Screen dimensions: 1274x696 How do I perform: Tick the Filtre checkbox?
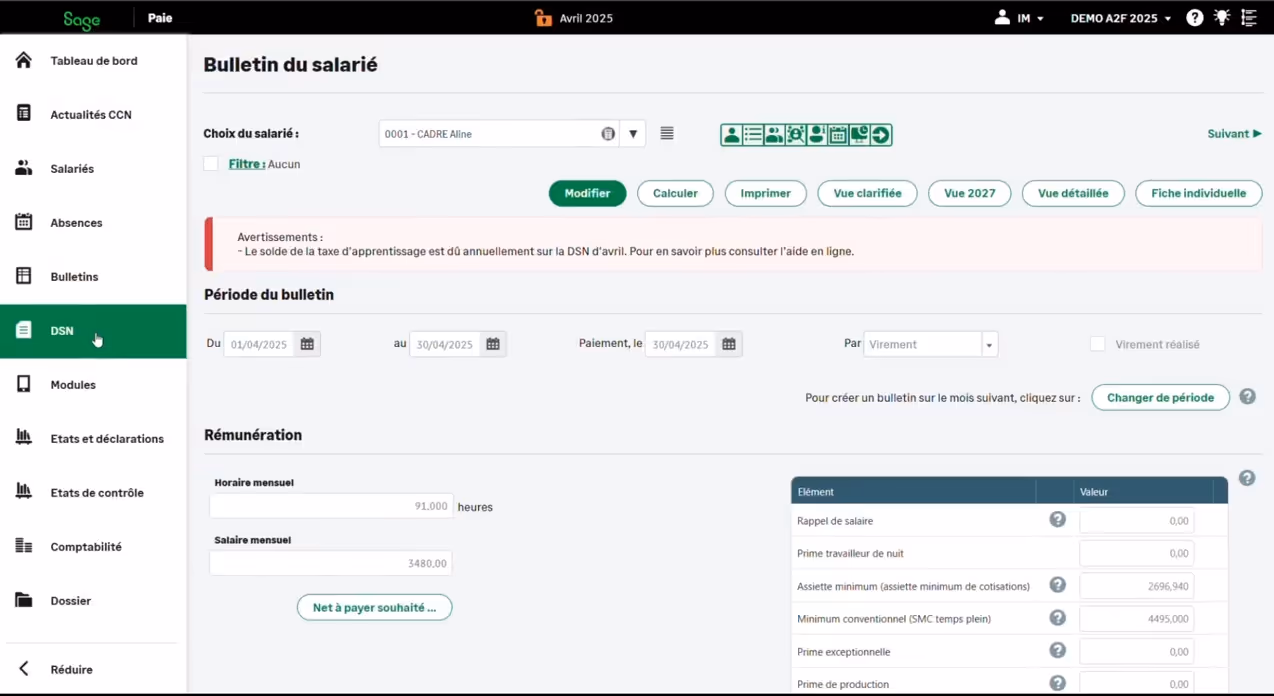tap(211, 164)
